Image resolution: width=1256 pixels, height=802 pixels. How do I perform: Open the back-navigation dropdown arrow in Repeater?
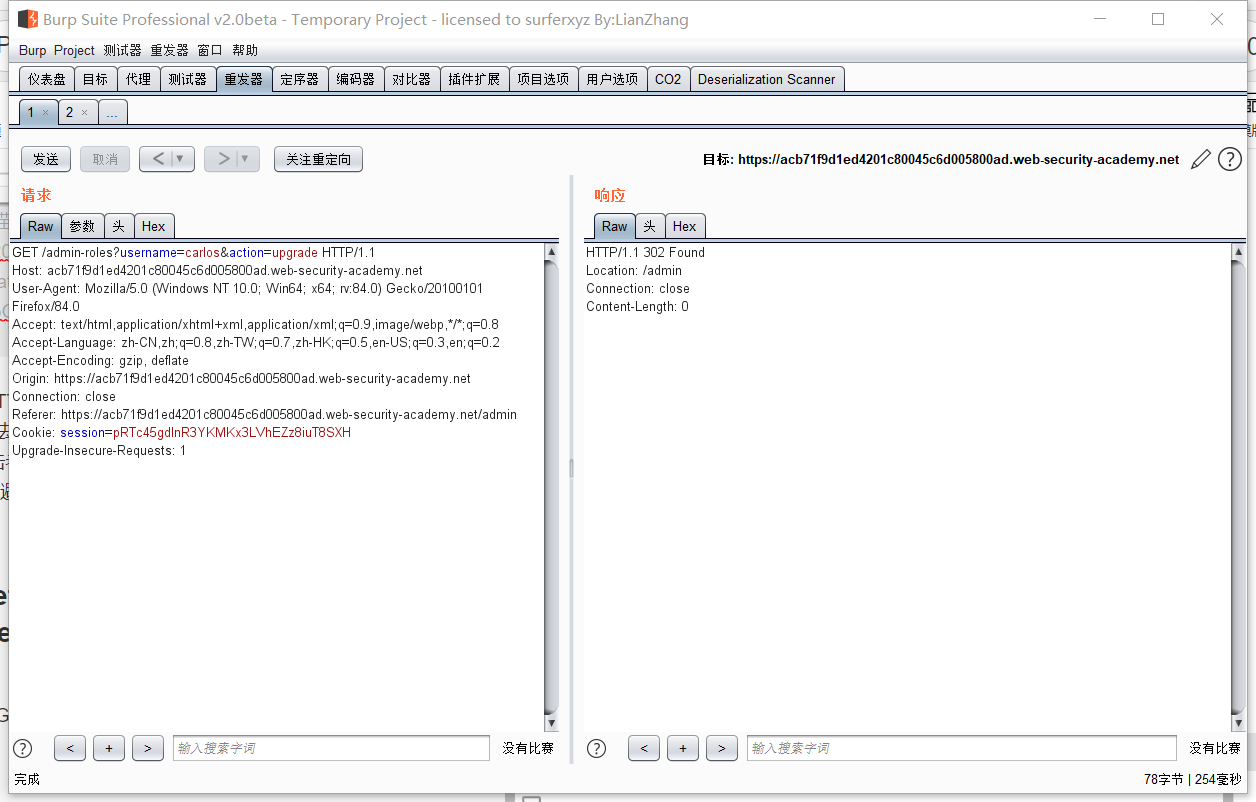[x=182, y=158]
